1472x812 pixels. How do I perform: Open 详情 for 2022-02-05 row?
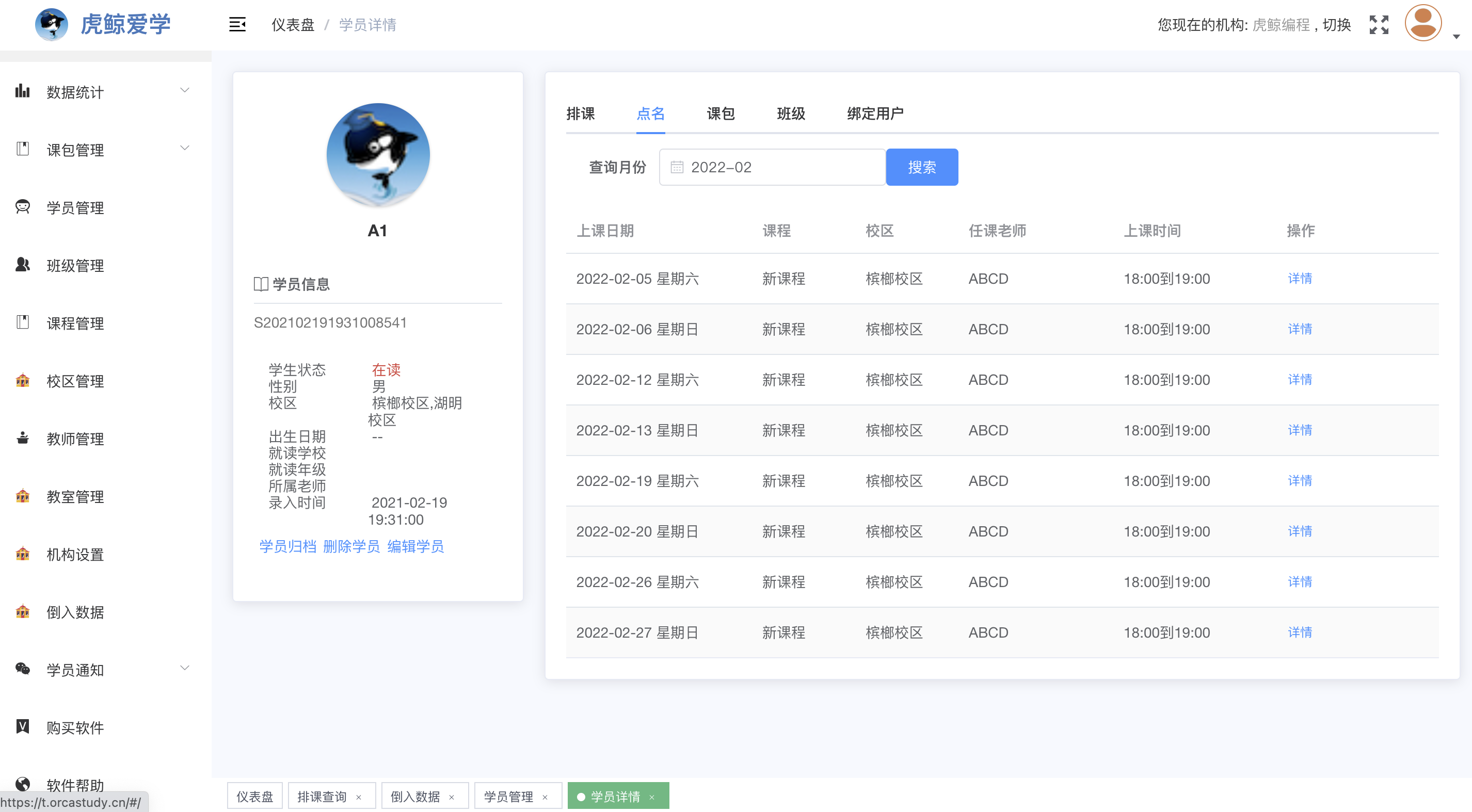point(1300,278)
